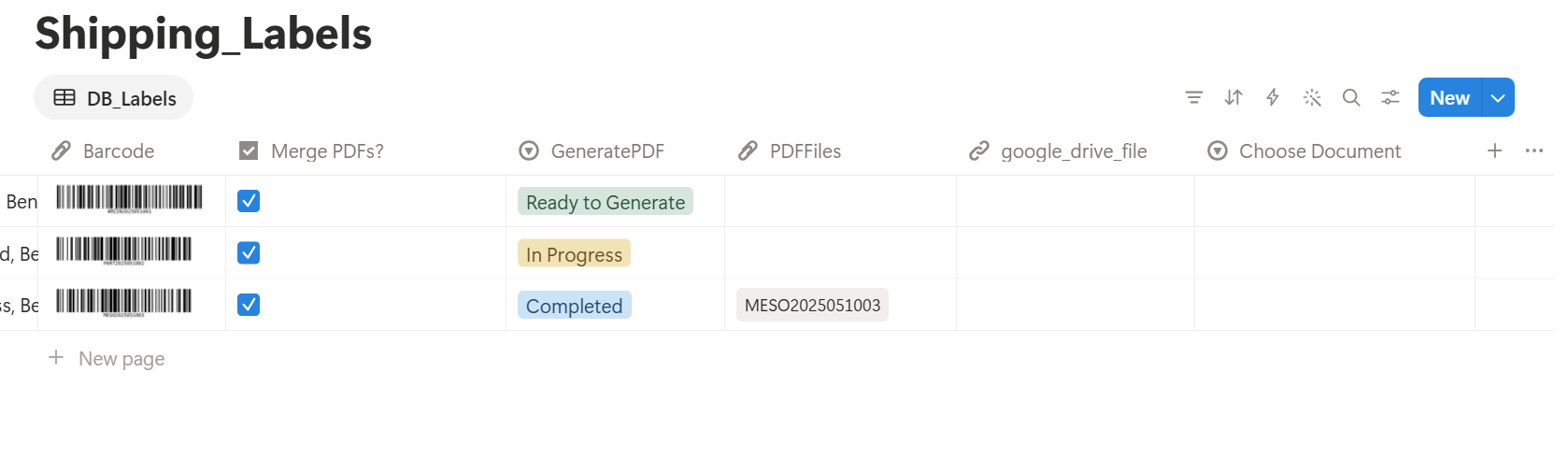Uncheck Merge PDFs for Ready to Generate row

pos(249,201)
